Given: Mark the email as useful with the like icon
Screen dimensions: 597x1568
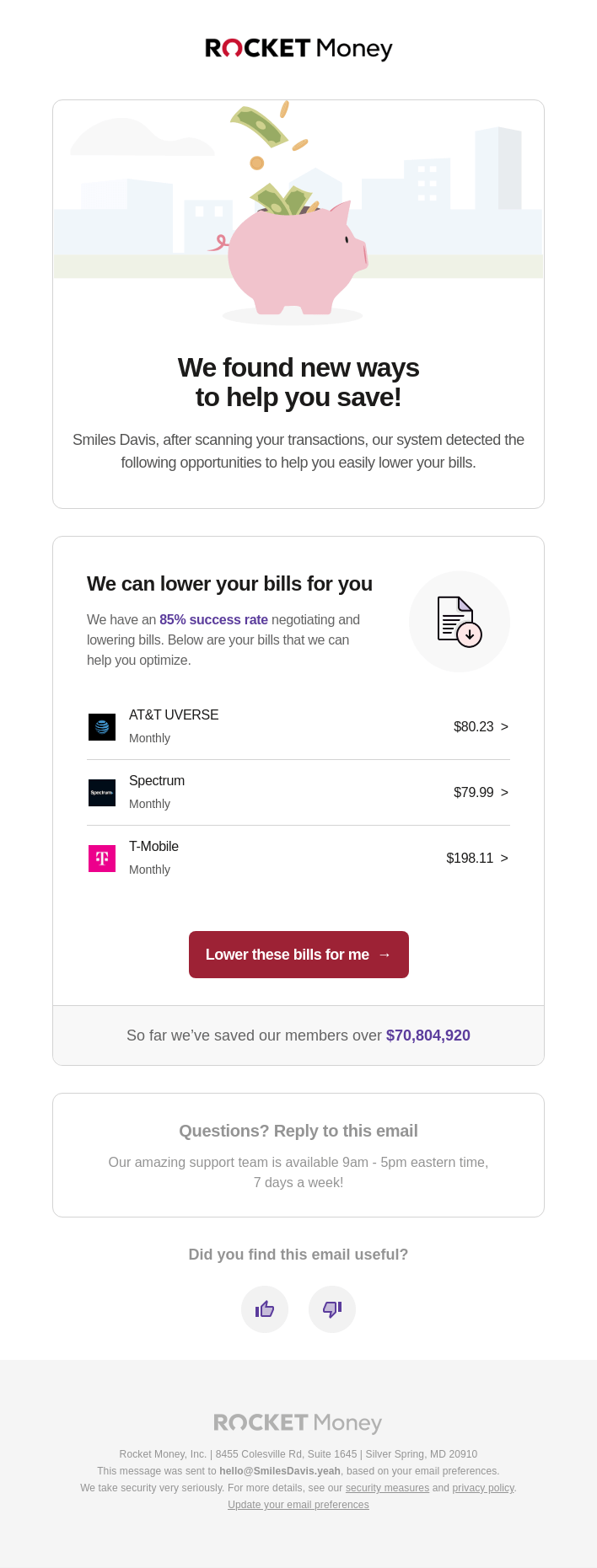Looking at the screenshot, I should [x=264, y=1308].
